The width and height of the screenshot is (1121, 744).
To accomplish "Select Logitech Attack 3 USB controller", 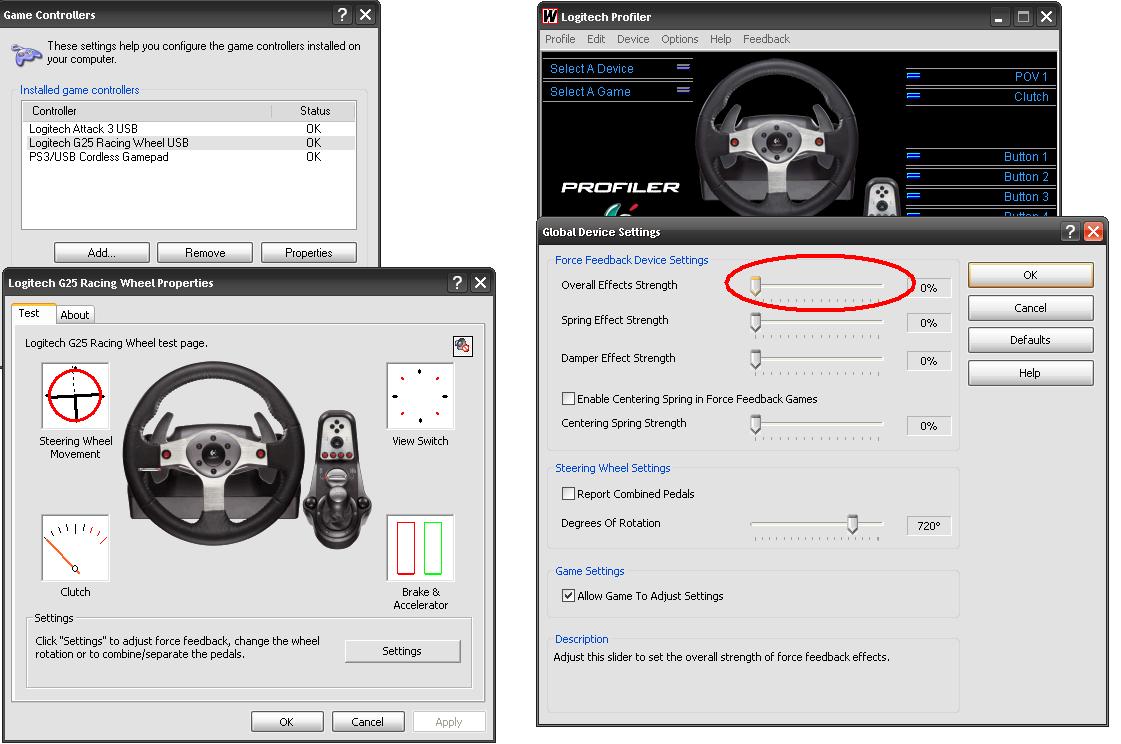I will [x=189, y=129].
